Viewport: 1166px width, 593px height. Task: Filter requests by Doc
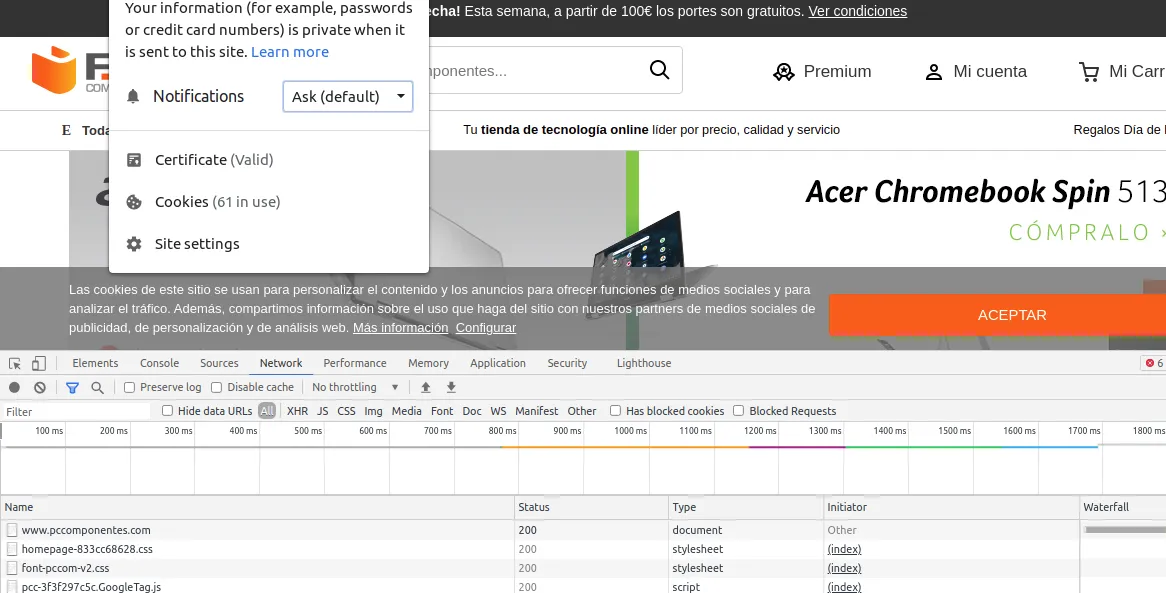point(472,411)
